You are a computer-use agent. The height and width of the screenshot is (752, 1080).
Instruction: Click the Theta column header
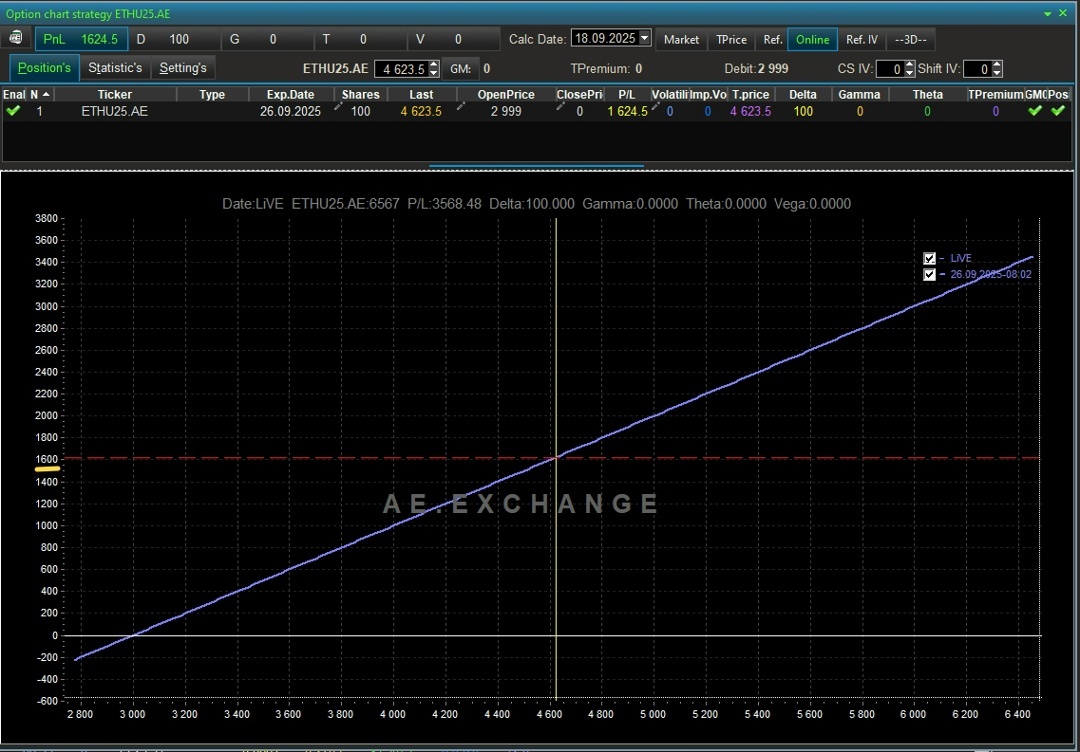[x=927, y=94]
